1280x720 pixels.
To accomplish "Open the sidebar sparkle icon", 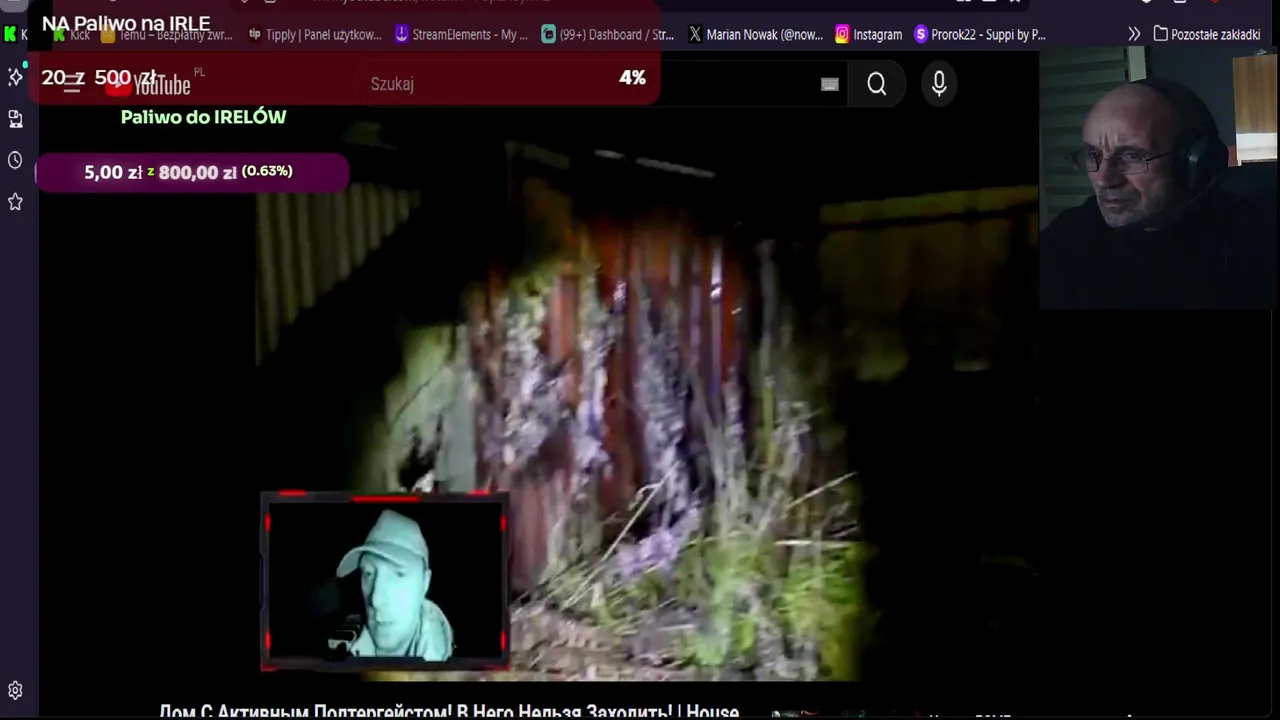I will [x=15, y=77].
